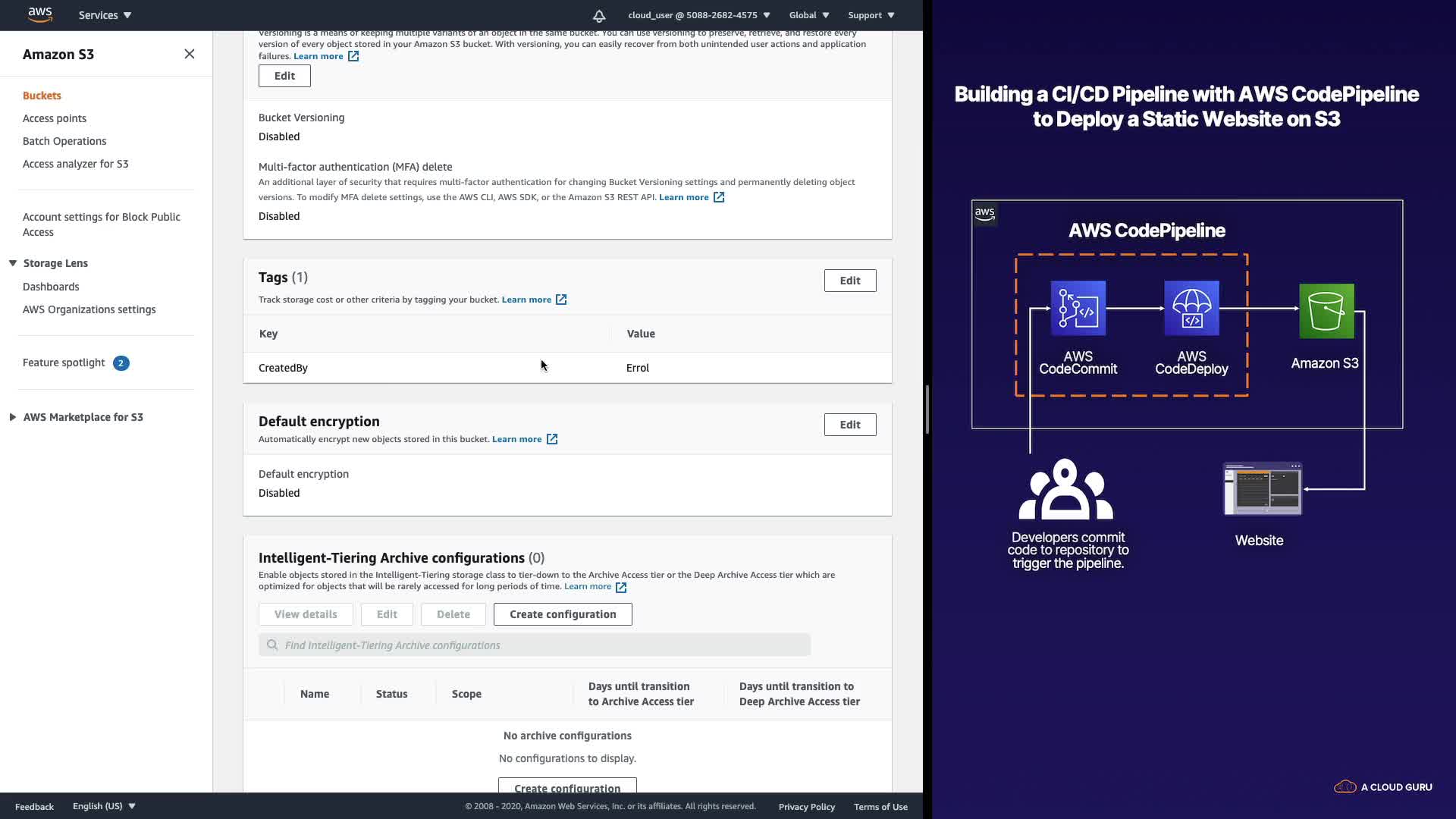
Task: Click the AWS logo home icon
Action: [39, 14]
